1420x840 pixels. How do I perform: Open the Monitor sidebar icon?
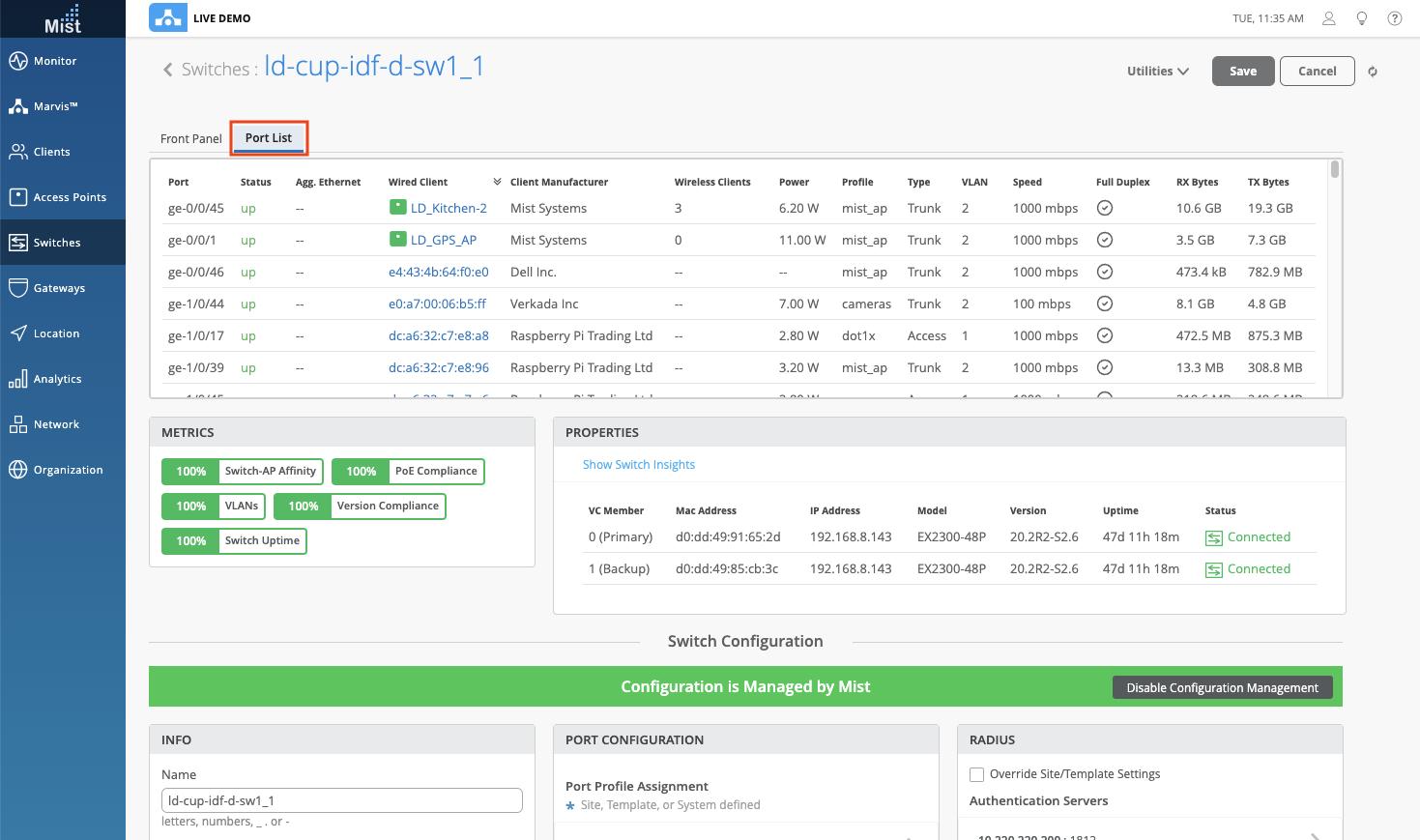point(18,61)
